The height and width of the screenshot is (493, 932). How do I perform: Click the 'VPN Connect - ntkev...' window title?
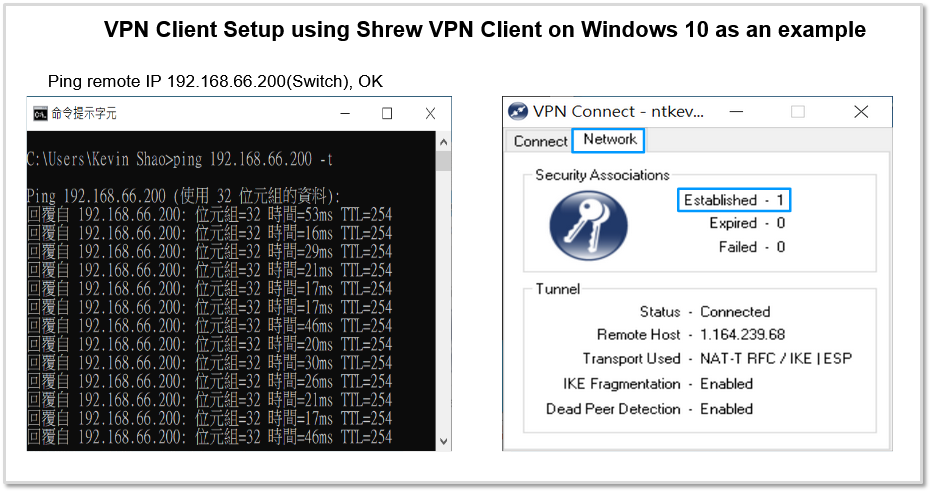(x=618, y=112)
